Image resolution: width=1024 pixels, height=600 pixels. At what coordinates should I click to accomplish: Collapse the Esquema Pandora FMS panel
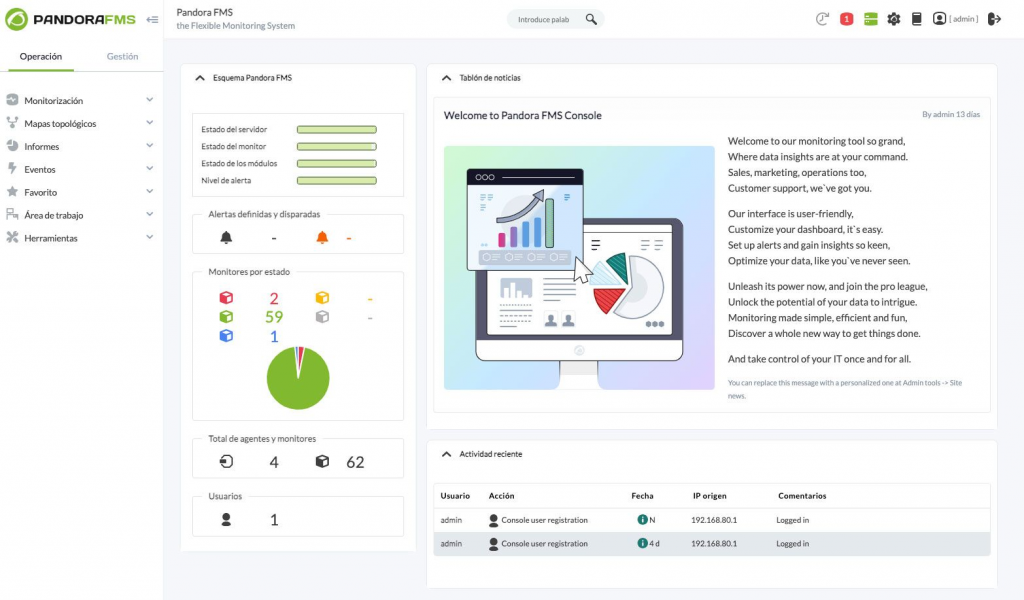pyautogui.click(x=200, y=77)
